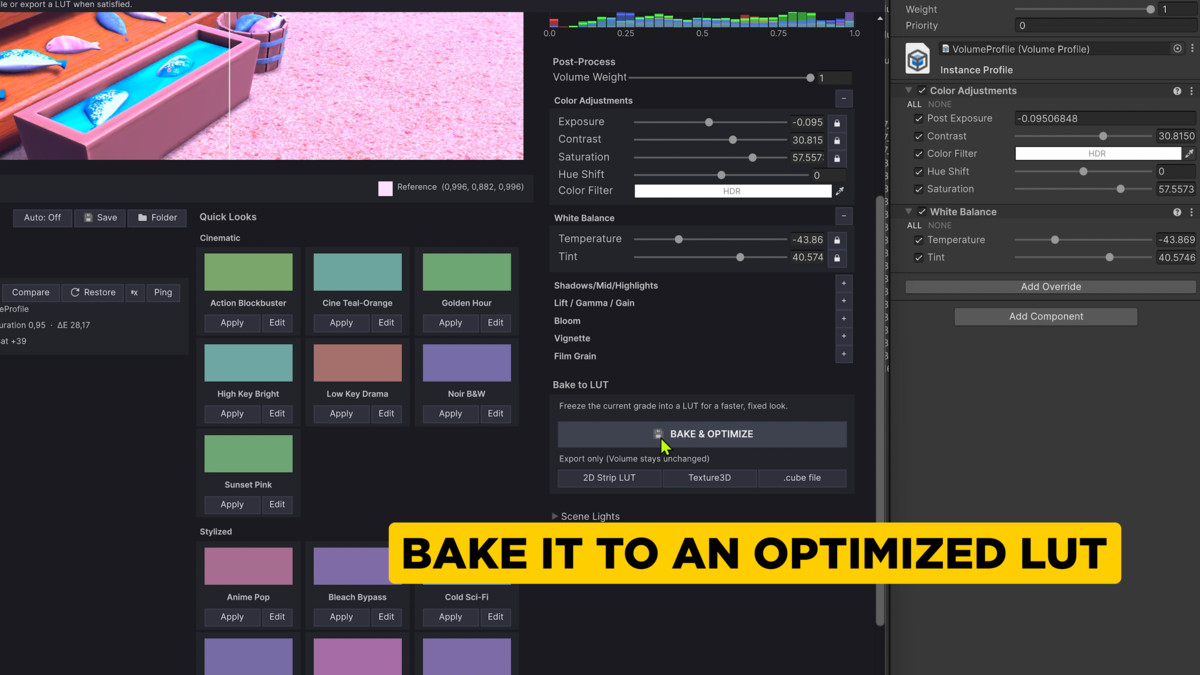Image resolution: width=1200 pixels, height=675 pixels.
Task: Lock the Saturation value in Post-Process panel
Action: (x=838, y=158)
